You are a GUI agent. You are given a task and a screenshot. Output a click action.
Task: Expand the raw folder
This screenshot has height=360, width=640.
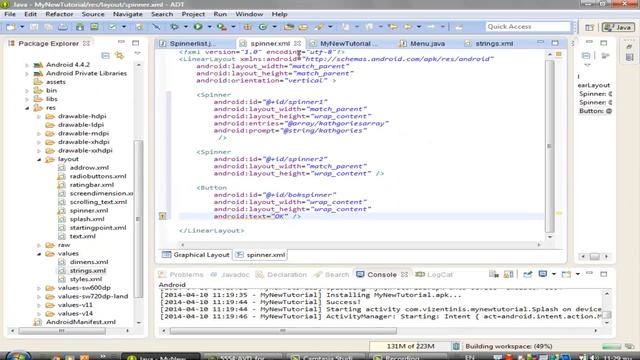[x=39, y=245]
